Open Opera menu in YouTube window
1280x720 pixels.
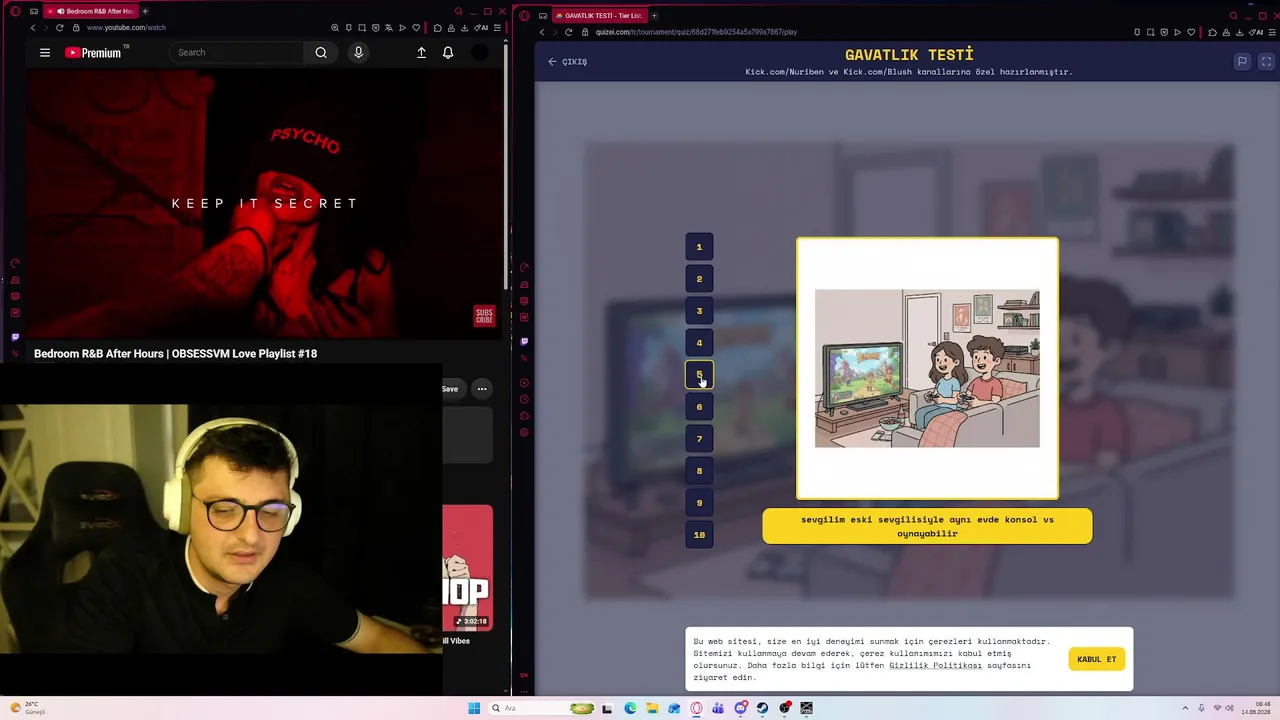14,11
